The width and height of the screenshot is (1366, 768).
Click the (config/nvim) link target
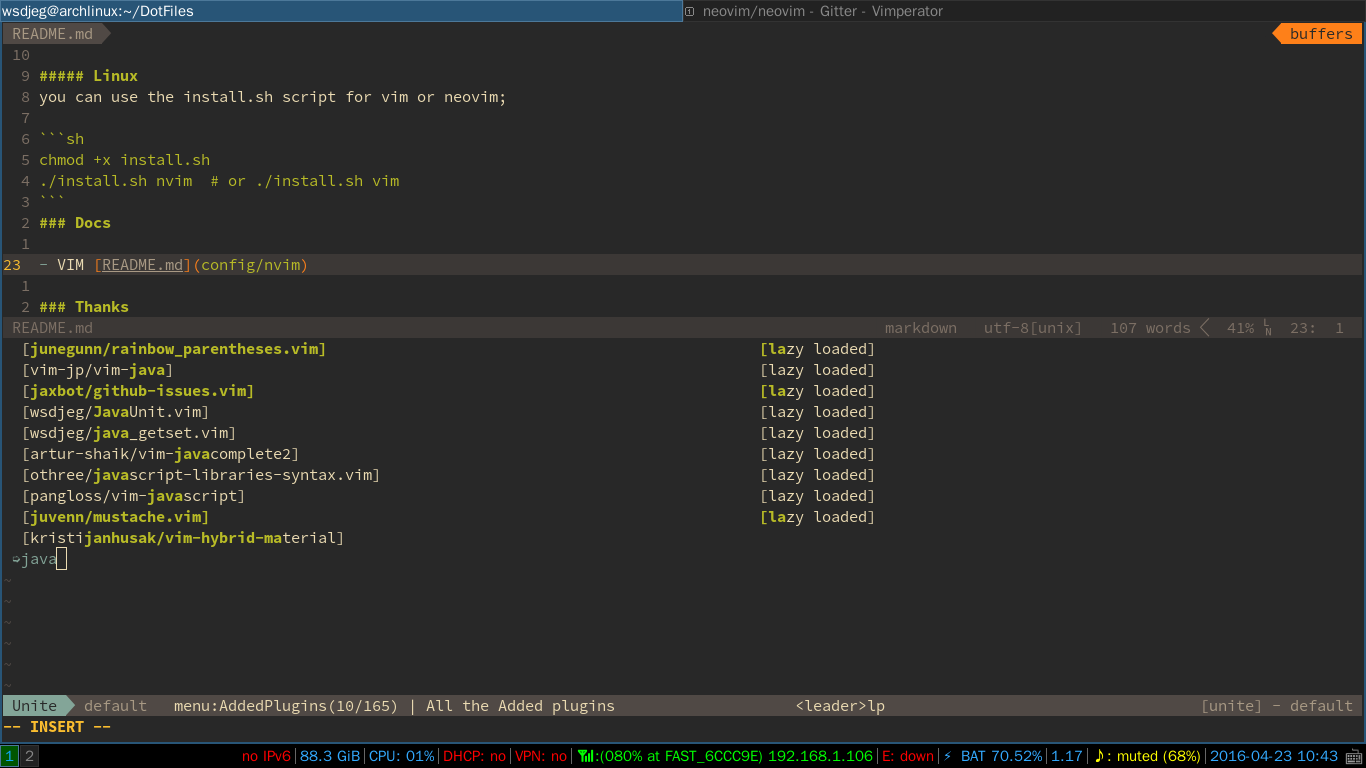coord(250,265)
